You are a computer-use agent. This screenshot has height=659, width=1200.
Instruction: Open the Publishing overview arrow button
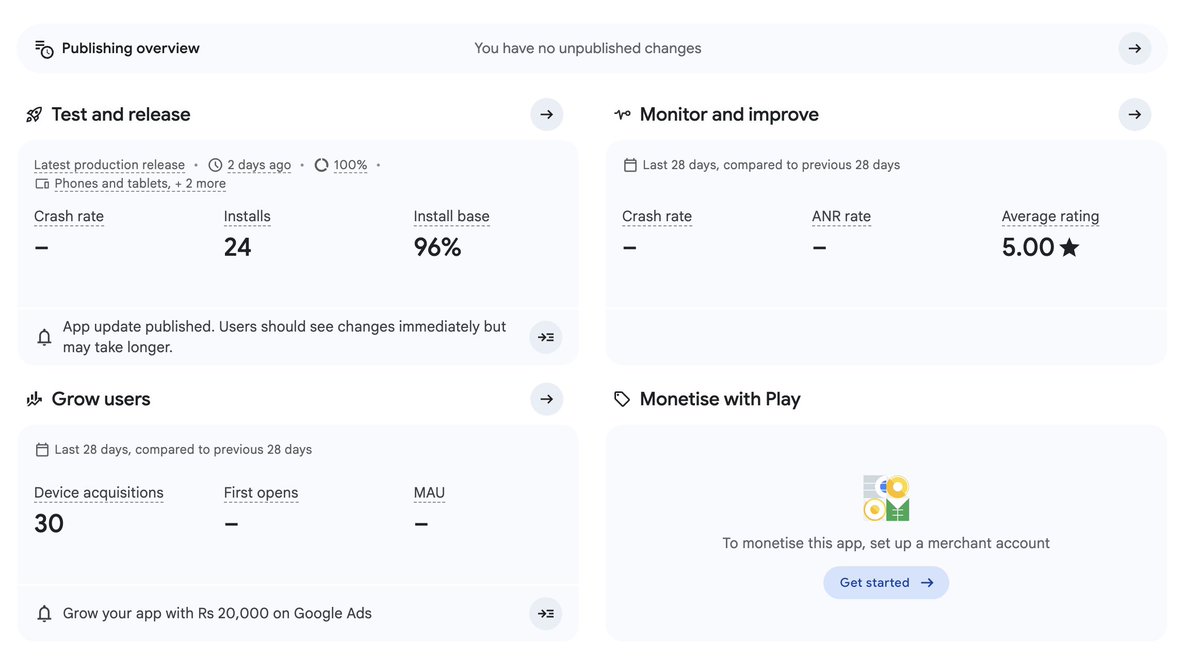click(1134, 48)
